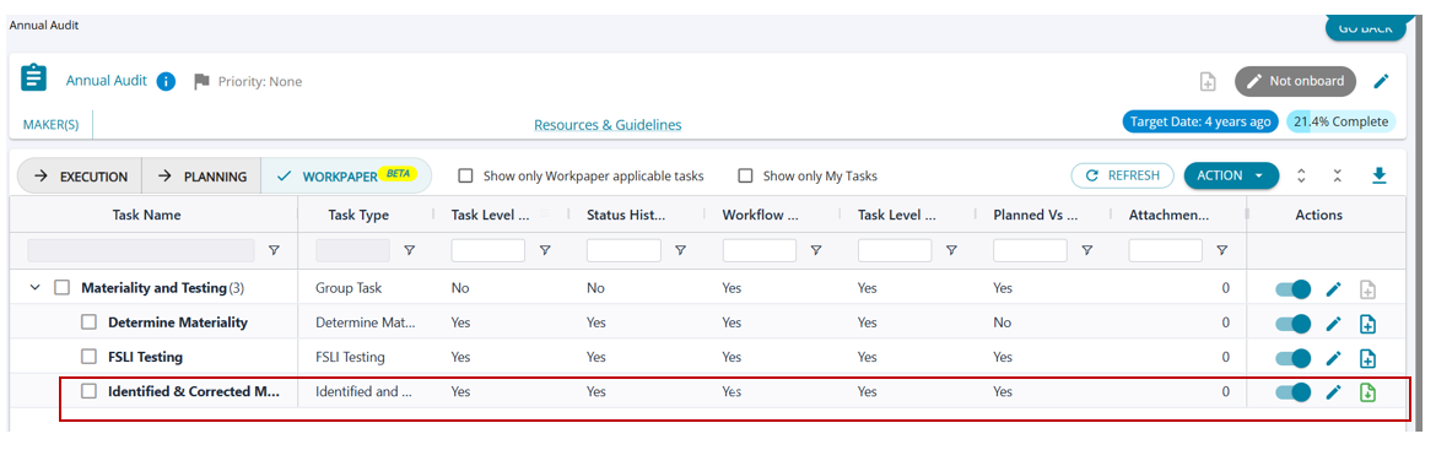Switch to the EXECUTION tab

pyautogui.click(x=80, y=177)
